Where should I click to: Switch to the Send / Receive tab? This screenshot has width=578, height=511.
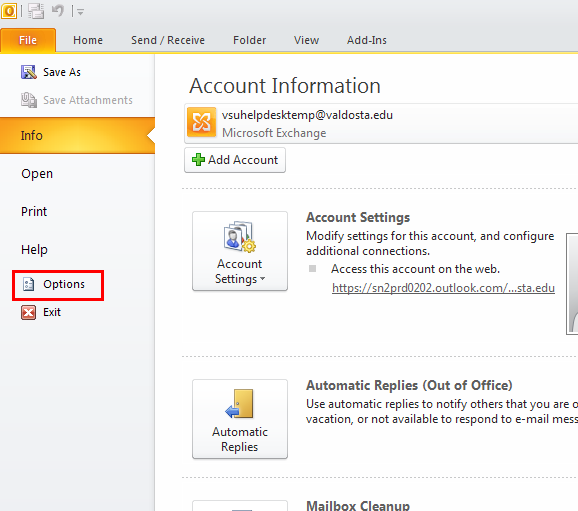pyautogui.click(x=168, y=40)
